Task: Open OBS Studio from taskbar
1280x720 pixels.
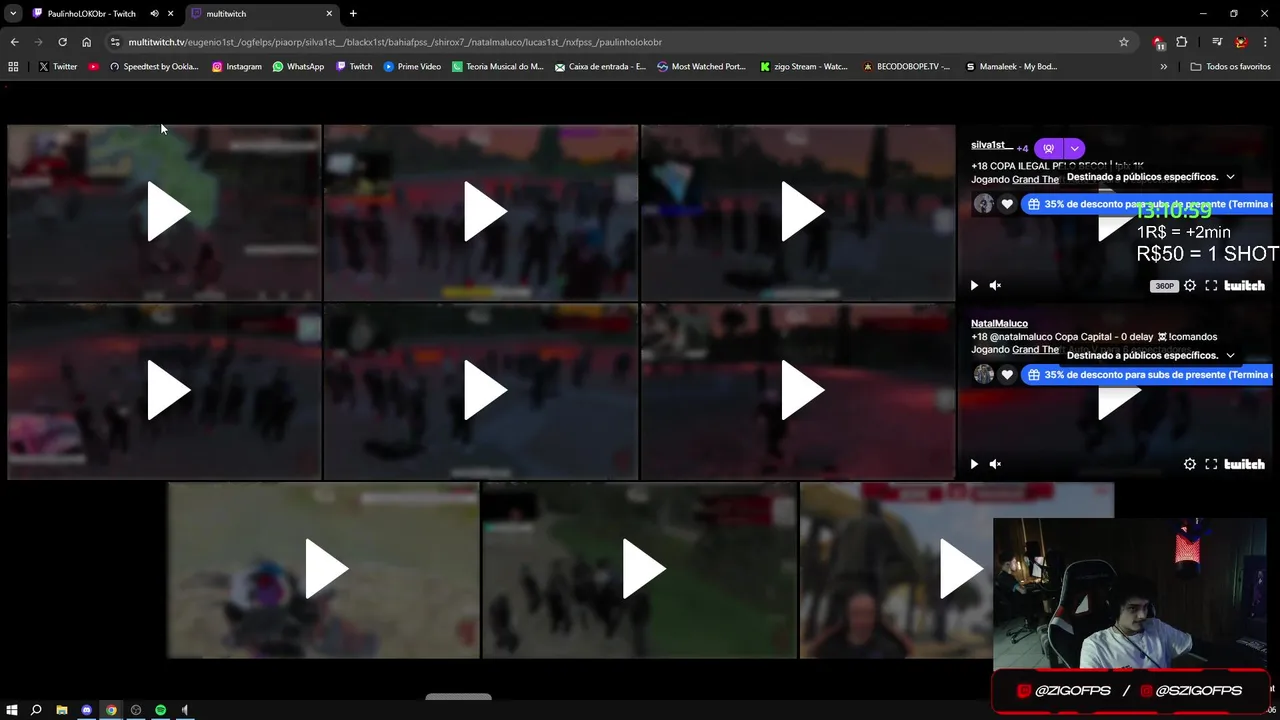Action: click(x=136, y=710)
